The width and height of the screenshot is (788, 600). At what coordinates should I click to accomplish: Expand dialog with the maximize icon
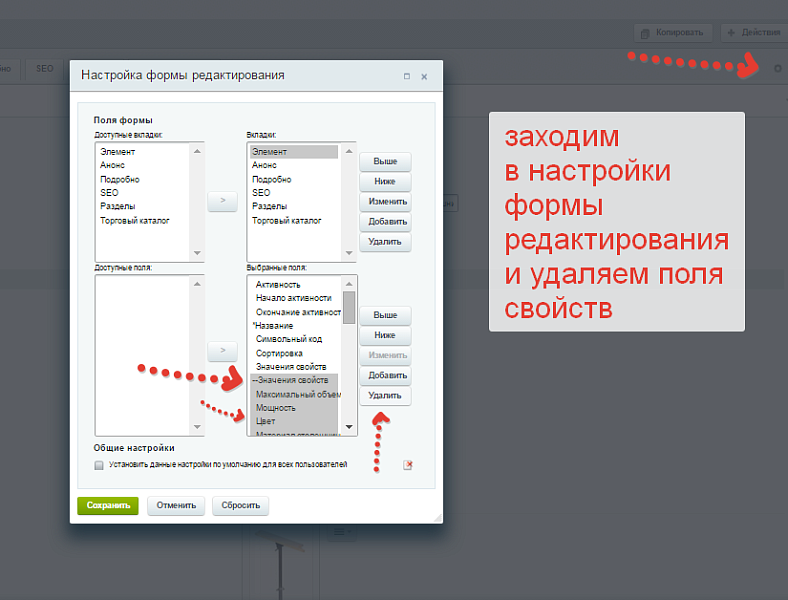[x=406, y=76]
